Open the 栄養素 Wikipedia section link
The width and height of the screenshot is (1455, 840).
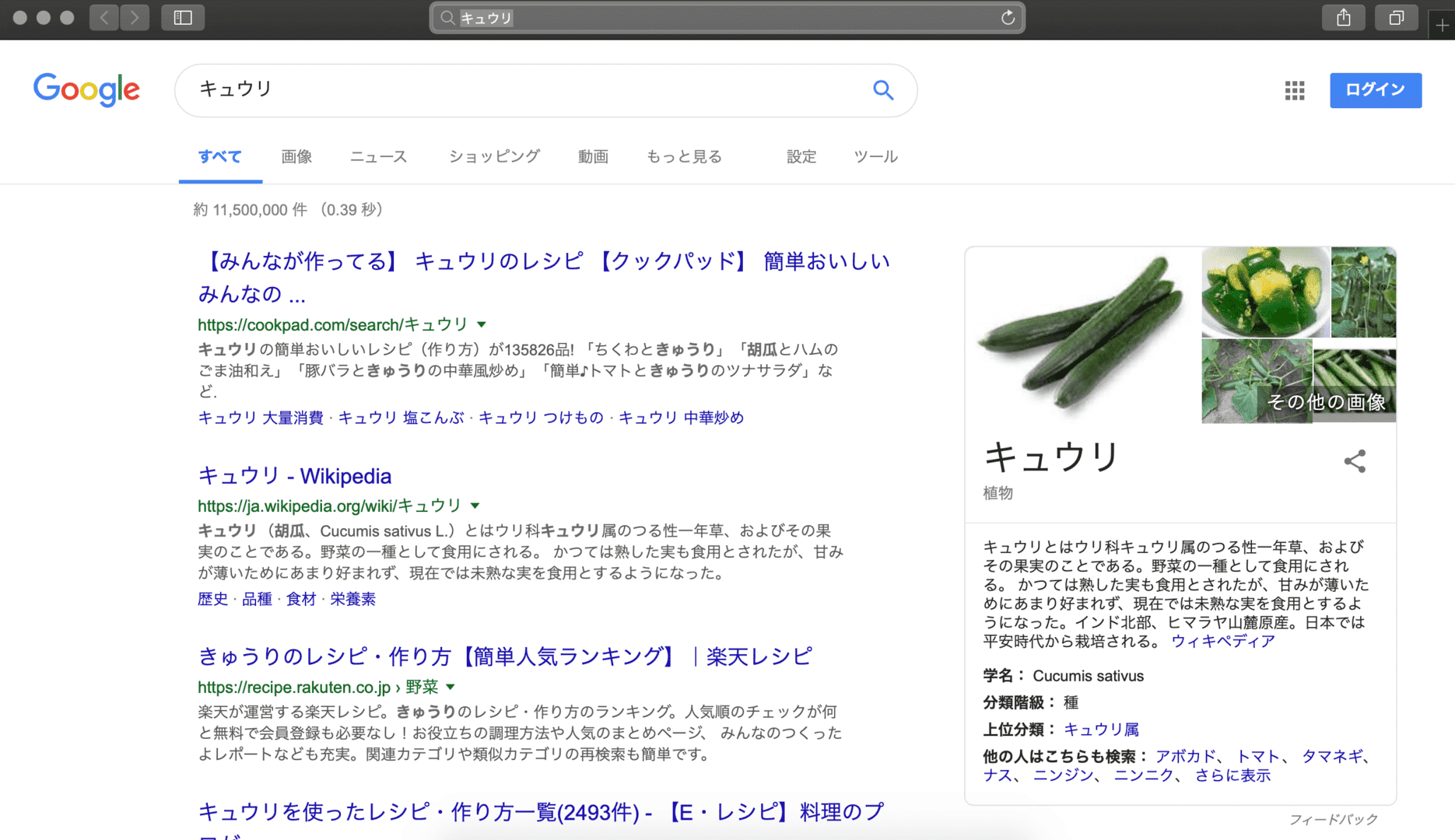coord(352,599)
